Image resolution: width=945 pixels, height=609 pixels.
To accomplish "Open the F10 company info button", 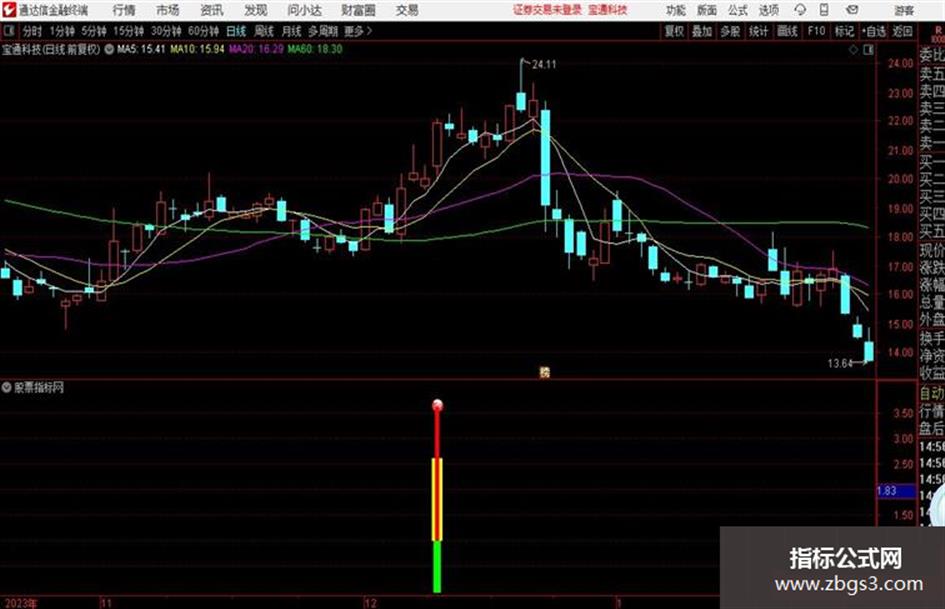I will click(816, 31).
